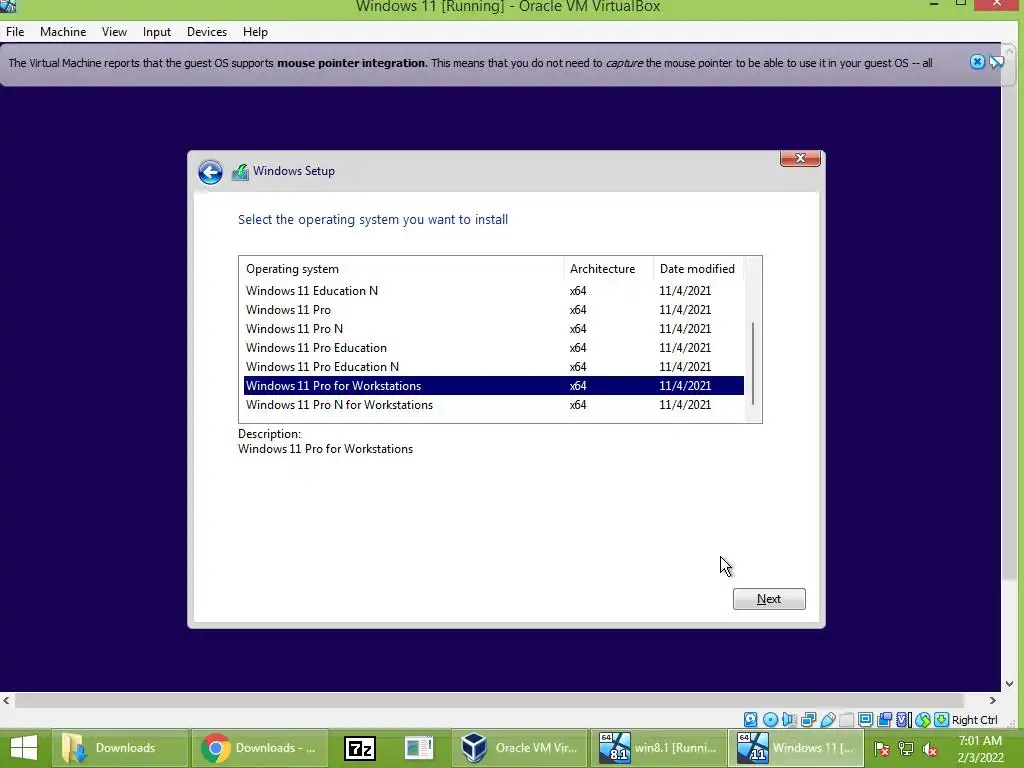Click the display settings status icon
The width and height of the screenshot is (1024, 768).
865,720
